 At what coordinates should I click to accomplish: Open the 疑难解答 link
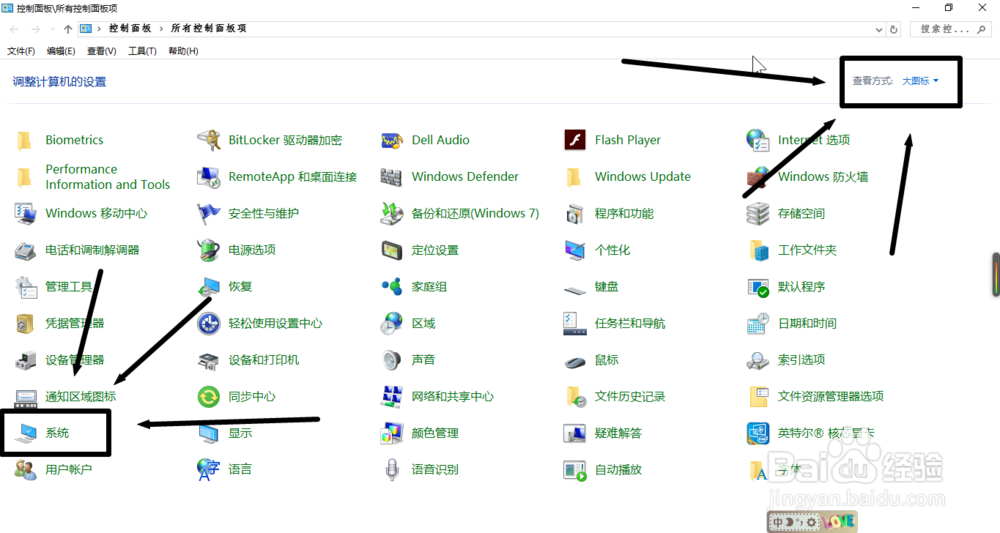click(618, 433)
